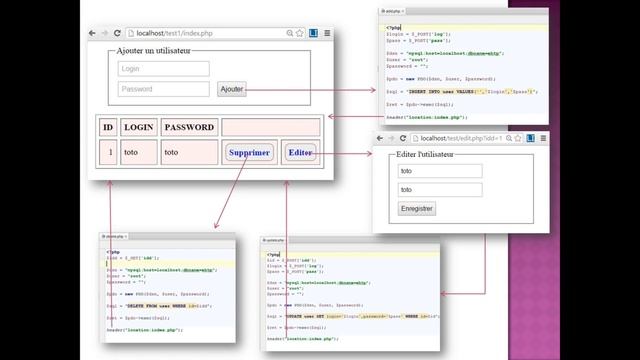
Task: Reload the edit.php browser page
Action: [x=403, y=138]
